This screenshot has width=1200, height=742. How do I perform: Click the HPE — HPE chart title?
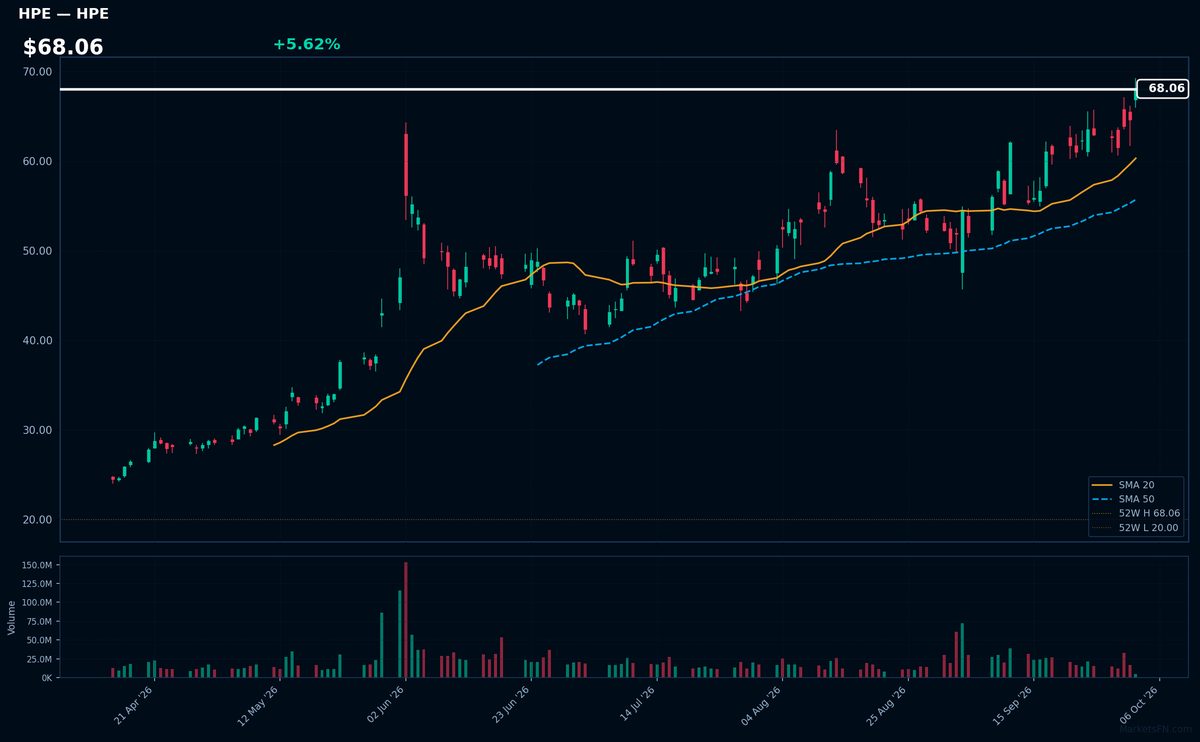click(x=63, y=14)
